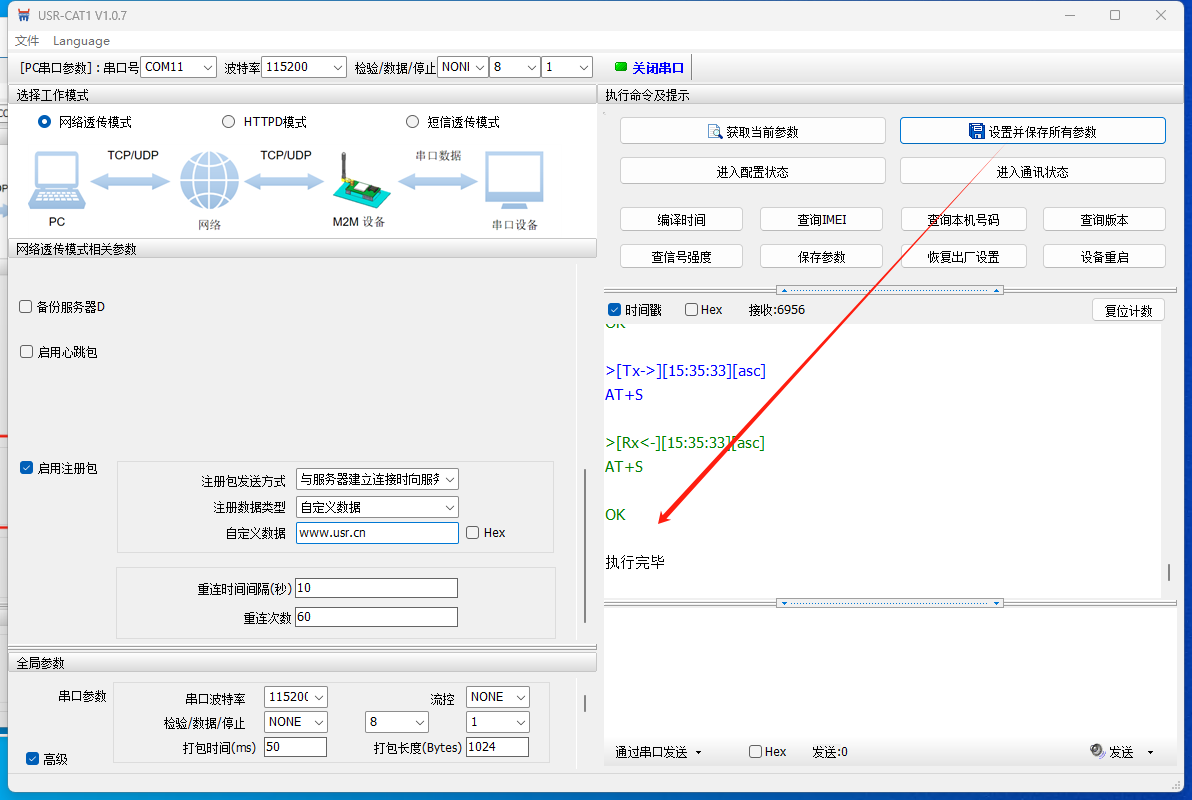1192x800 pixels.
Task: Click the 获取当前参数 button
Action: click(753, 131)
